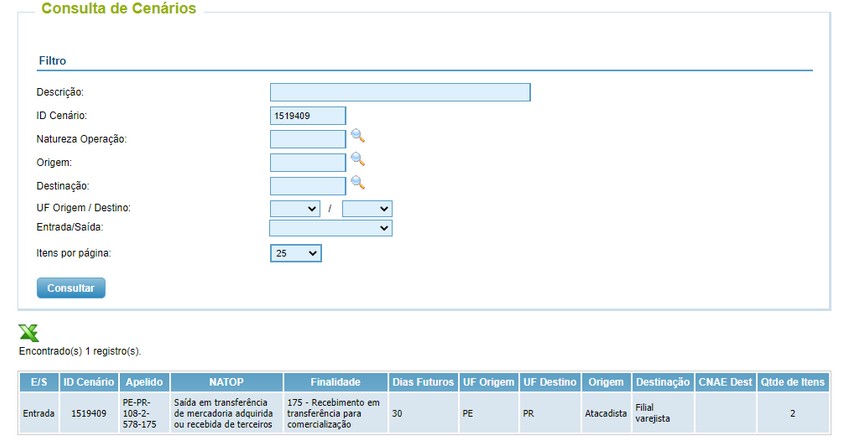Screen dimensions: 853x444
Task: Open Natureza Operação search magnifier
Action: 357,135
